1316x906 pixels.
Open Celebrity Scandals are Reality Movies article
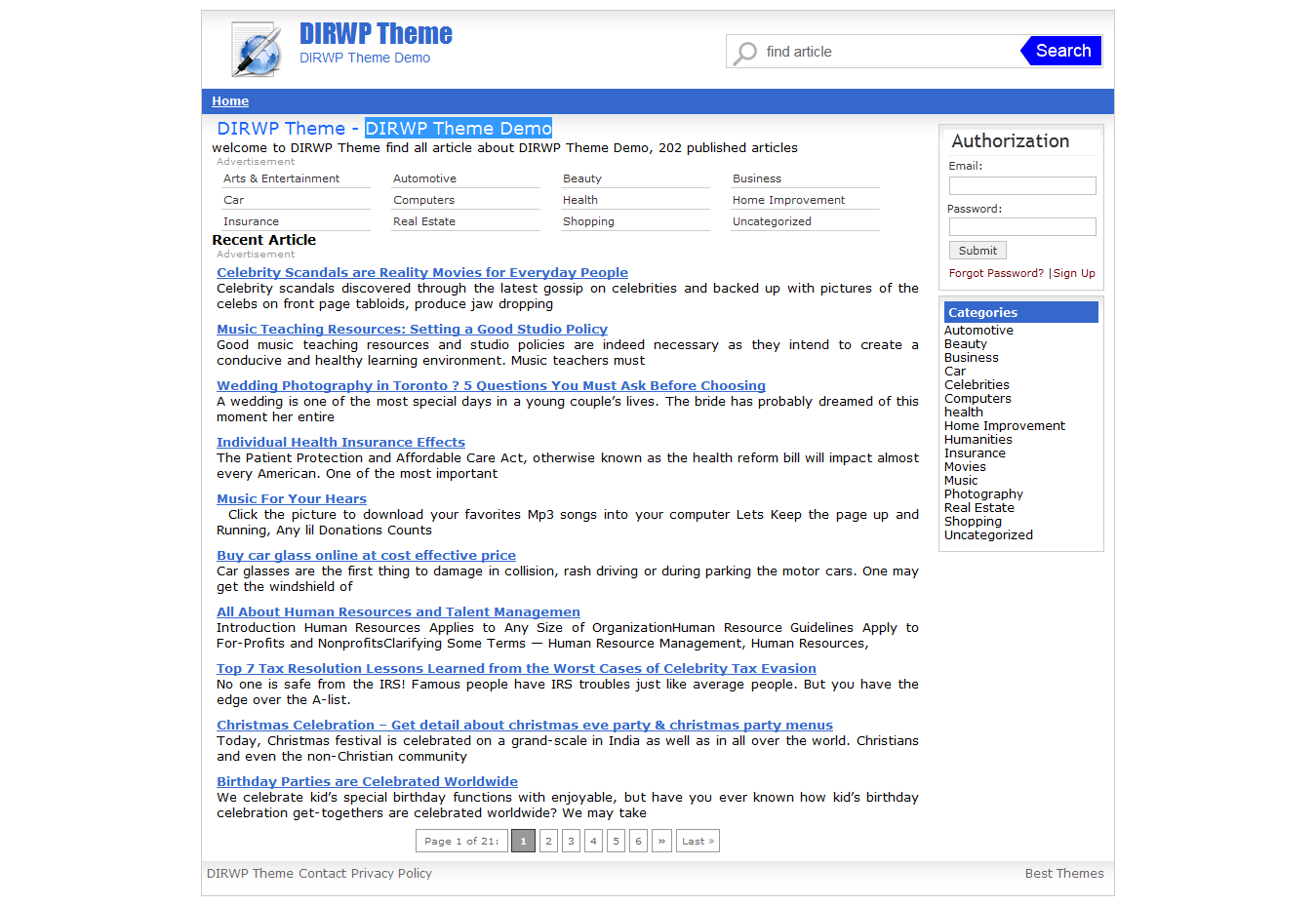tap(422, 273)
